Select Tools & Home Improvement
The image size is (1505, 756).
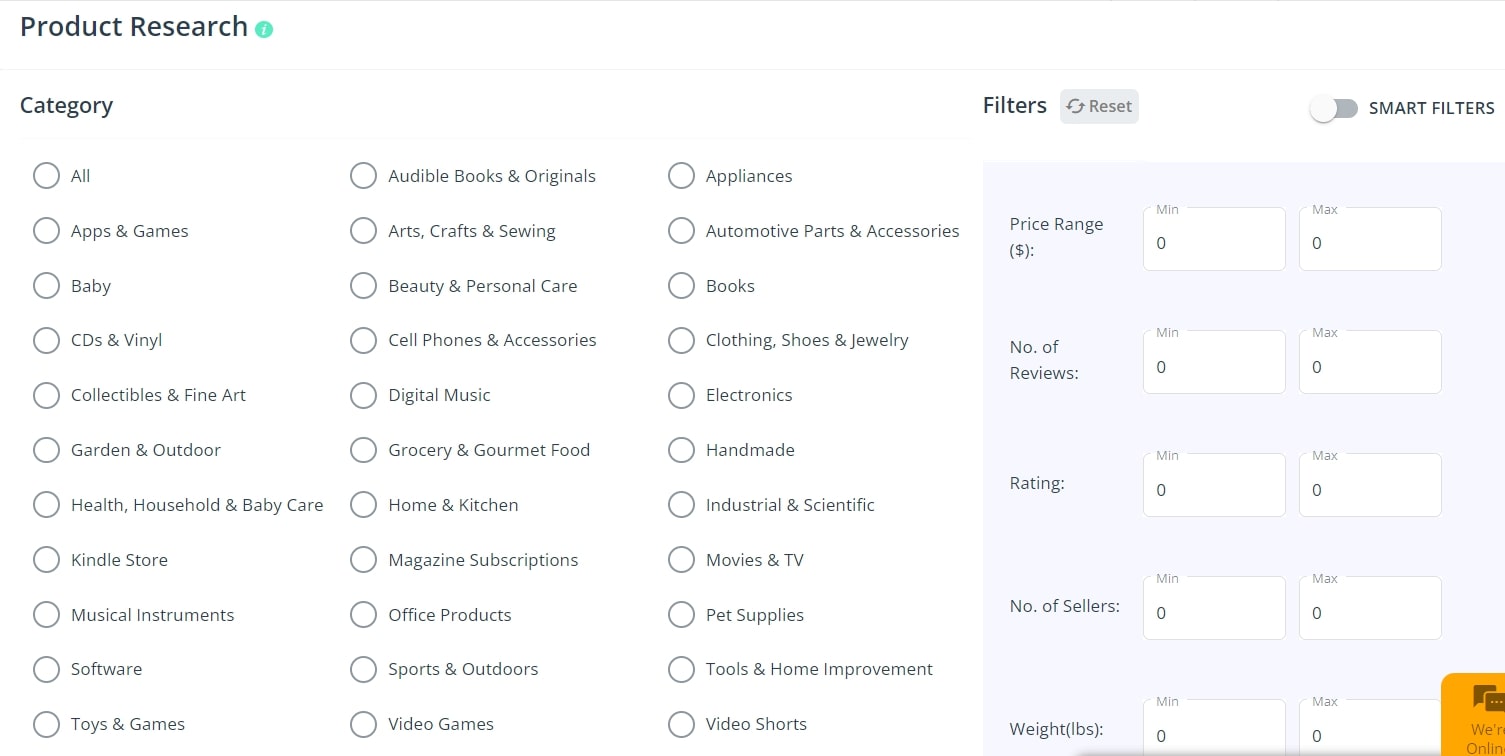pyautogui.click(x=681, y=669)
